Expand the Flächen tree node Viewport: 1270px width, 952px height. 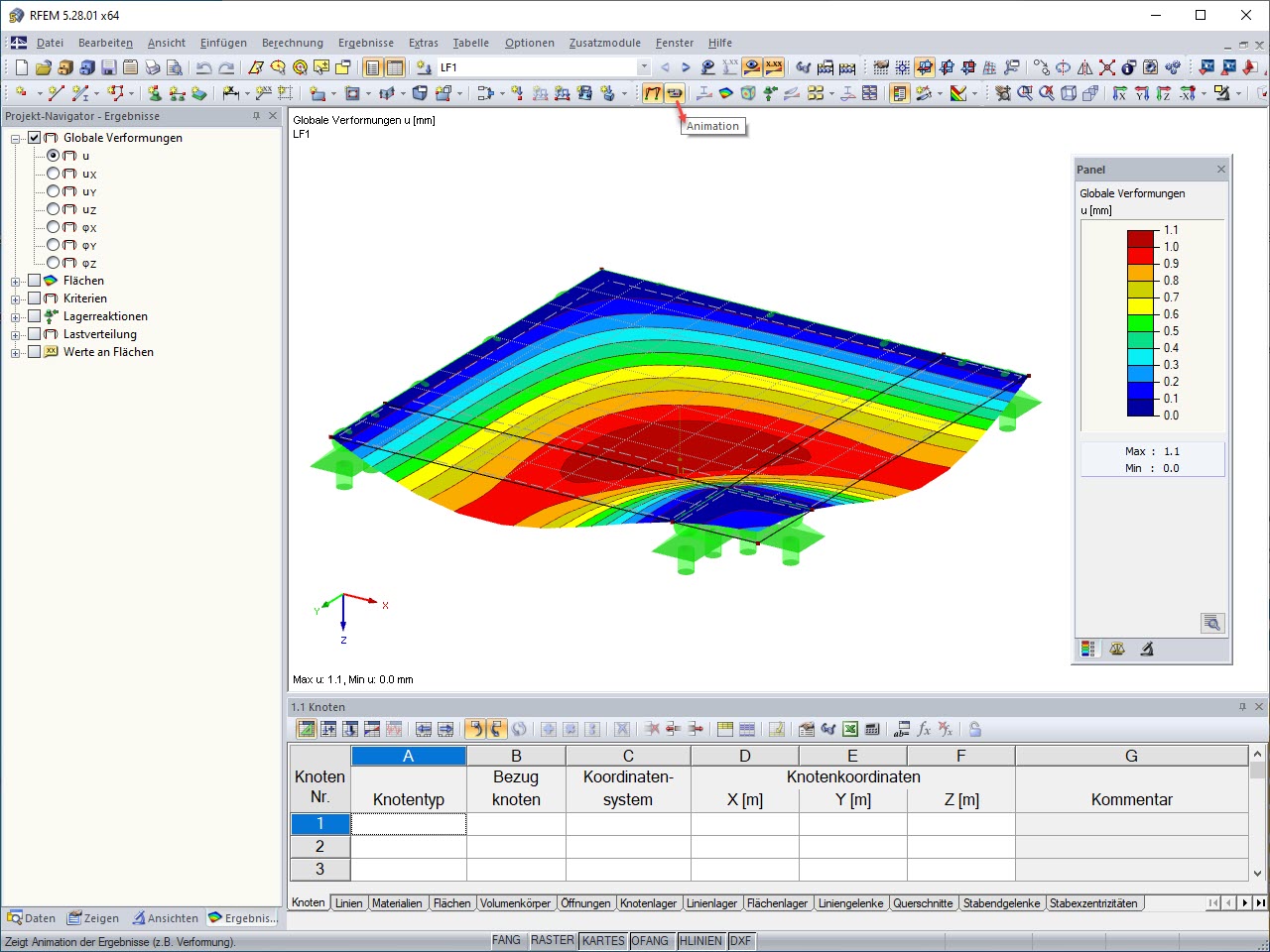(x=16, y=282)
